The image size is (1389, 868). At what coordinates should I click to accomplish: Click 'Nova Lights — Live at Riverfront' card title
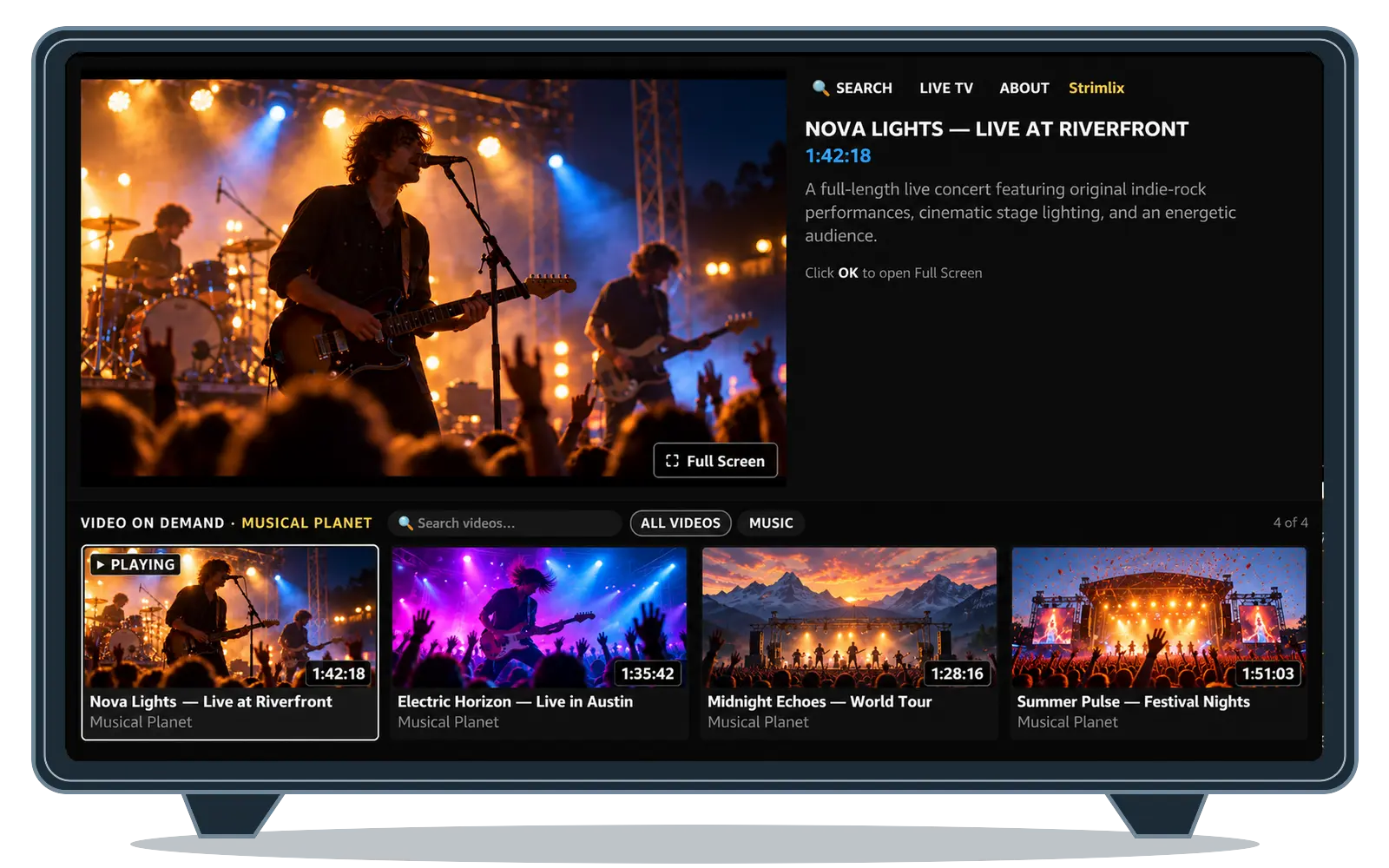(x=211, y=701)
